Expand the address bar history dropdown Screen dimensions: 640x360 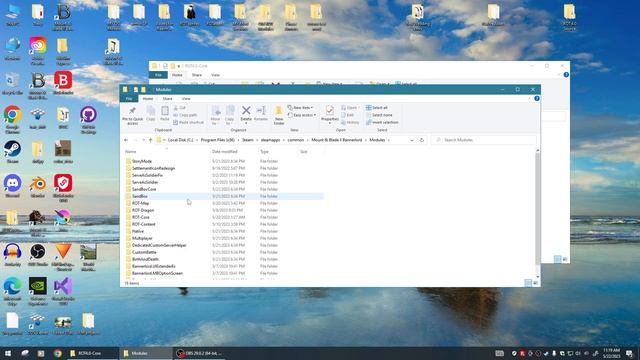tap(411, 140)
